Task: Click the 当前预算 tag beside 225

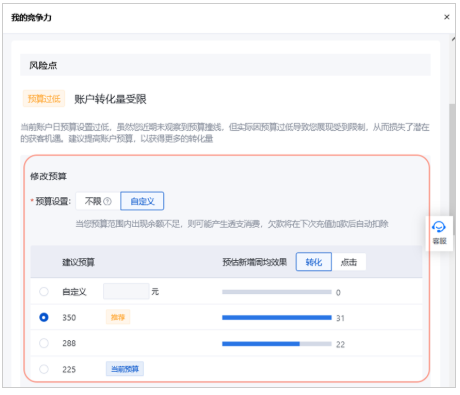Action: pyautogui.click(x=125, y=369)
